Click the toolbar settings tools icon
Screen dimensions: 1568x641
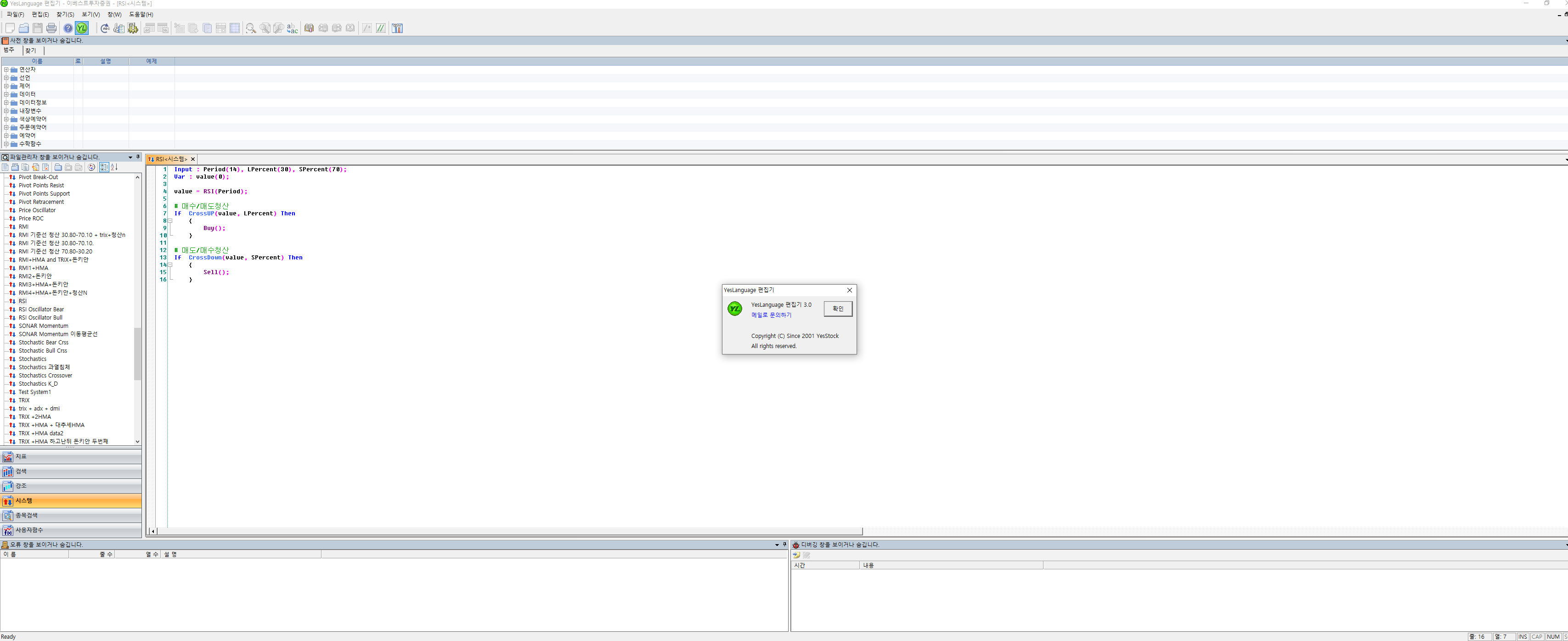point(397,28)
